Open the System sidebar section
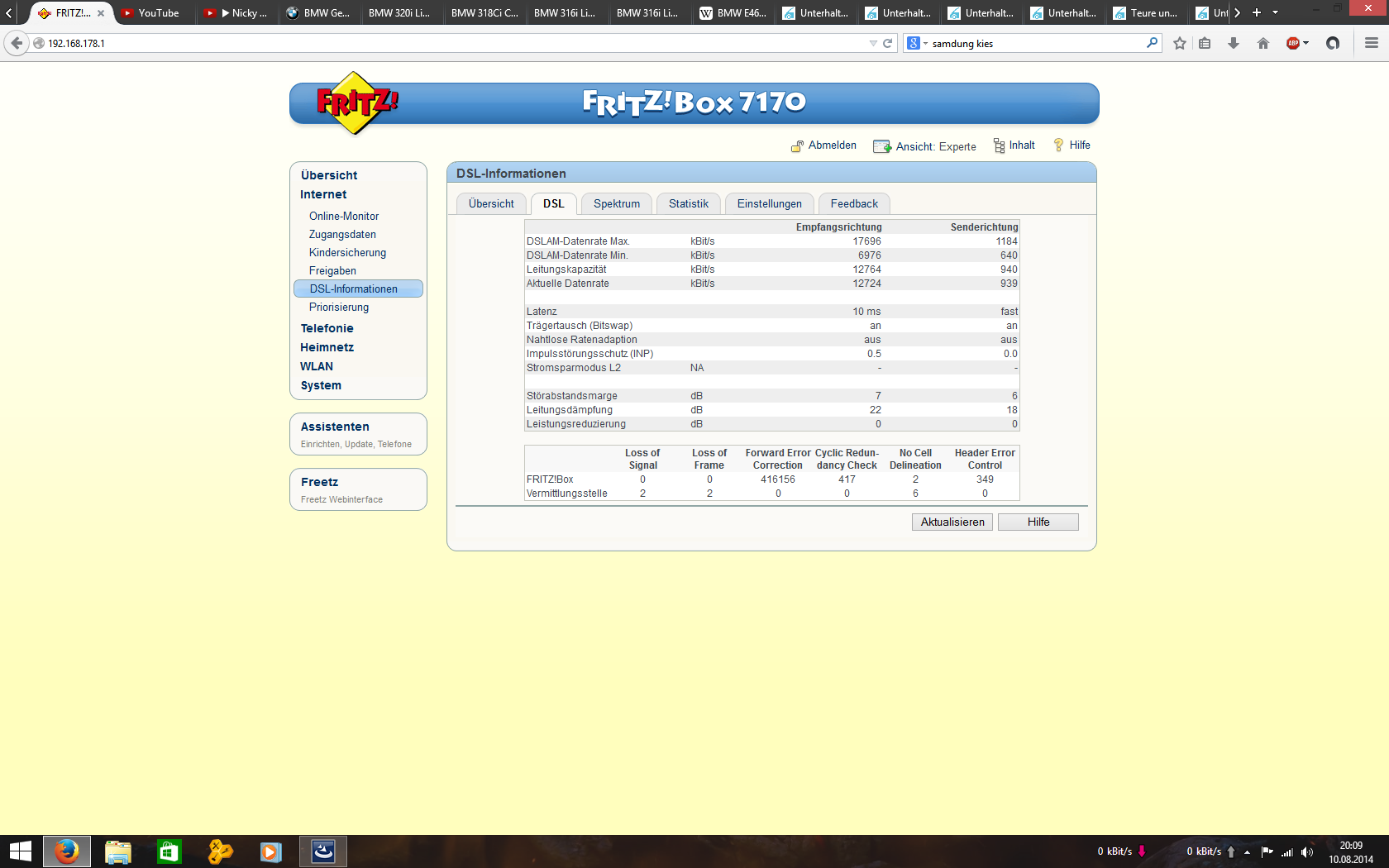 321,385
